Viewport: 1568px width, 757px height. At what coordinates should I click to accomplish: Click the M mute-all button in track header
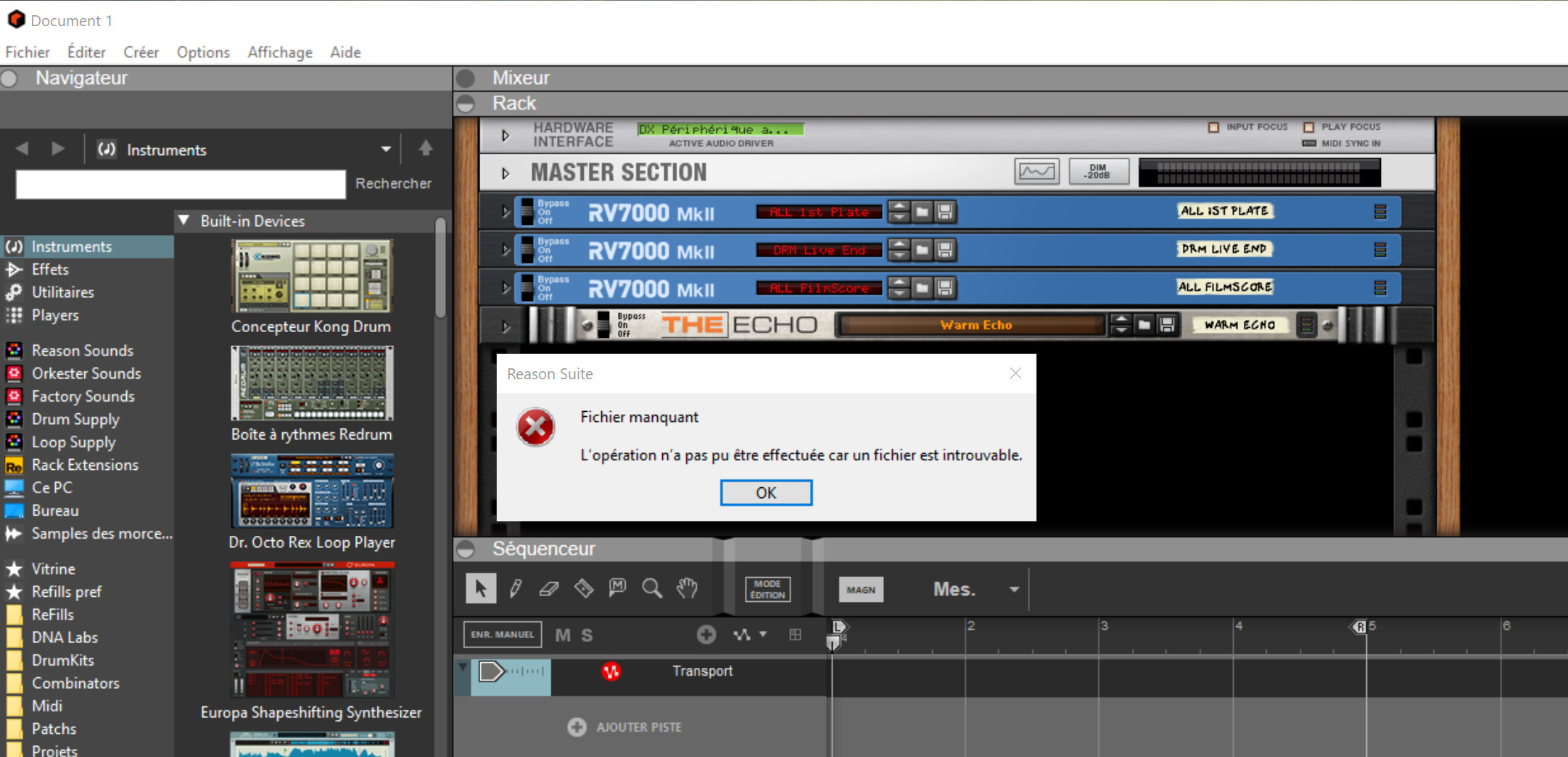click(563, 635)
